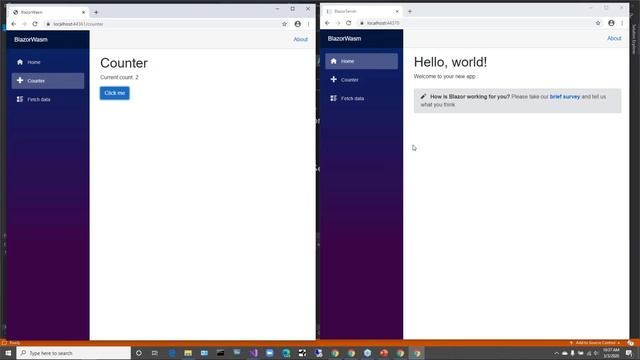640x360 pixels.
Task: Open Task View from the taskbar
Action: (155, 353)
